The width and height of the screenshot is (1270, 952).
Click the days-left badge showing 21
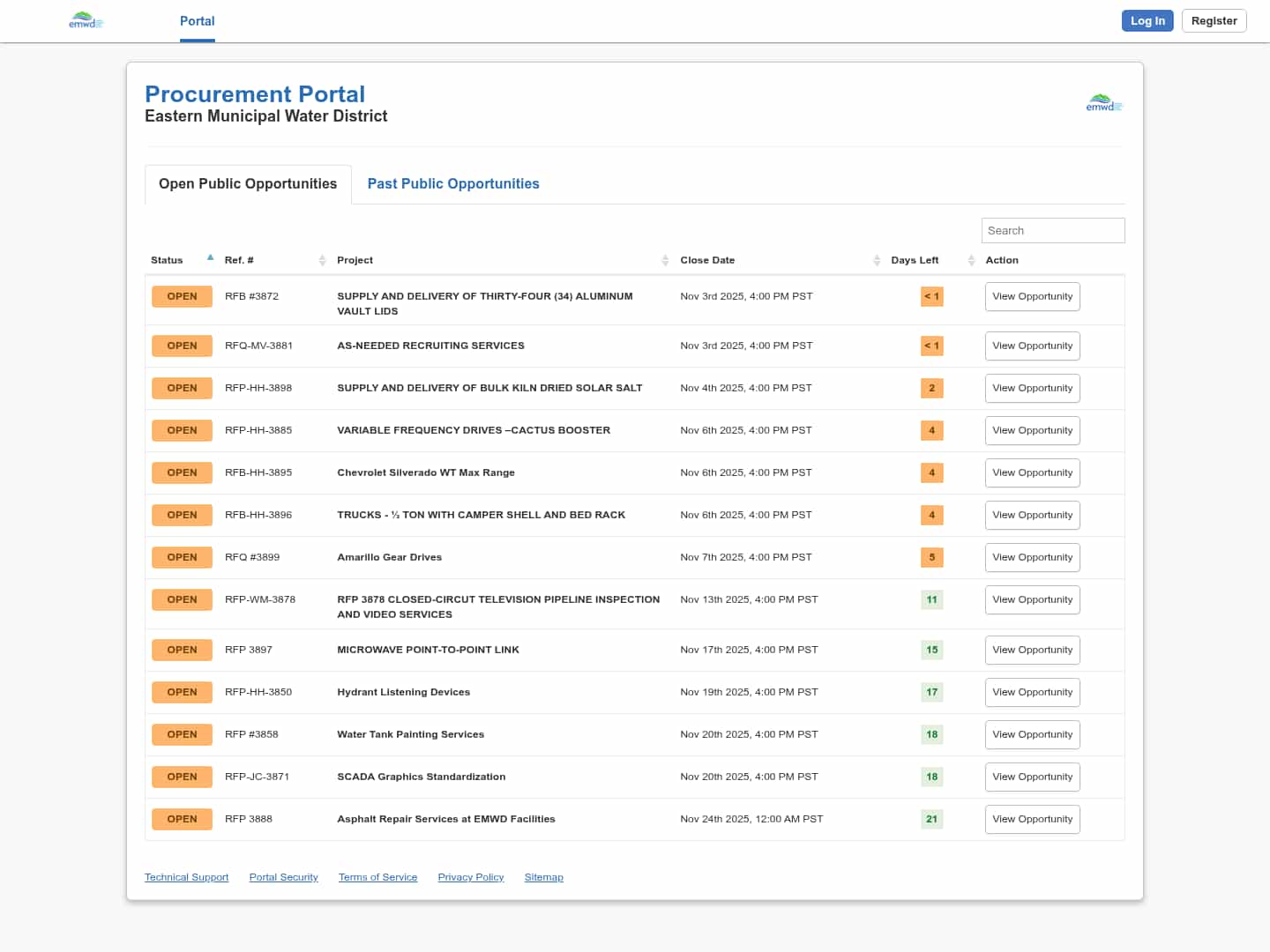[x=931, y=819]
